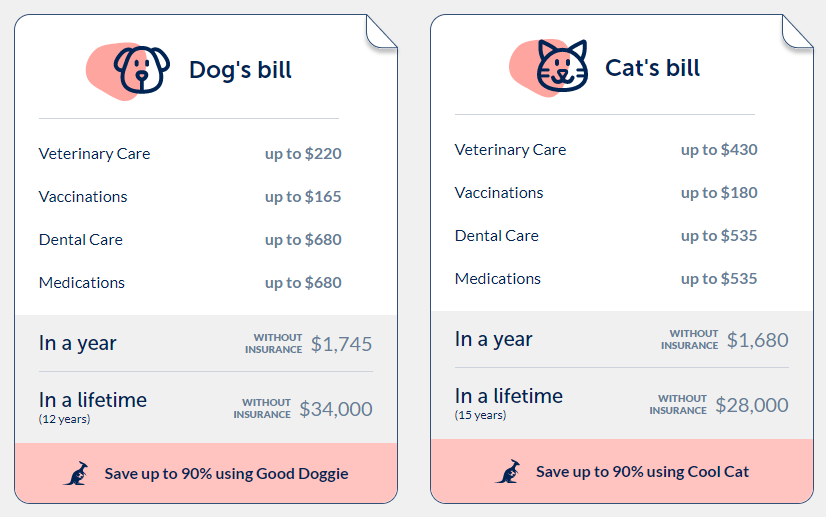Click the dog face icon
826x517 pixels.
[141, 70]
